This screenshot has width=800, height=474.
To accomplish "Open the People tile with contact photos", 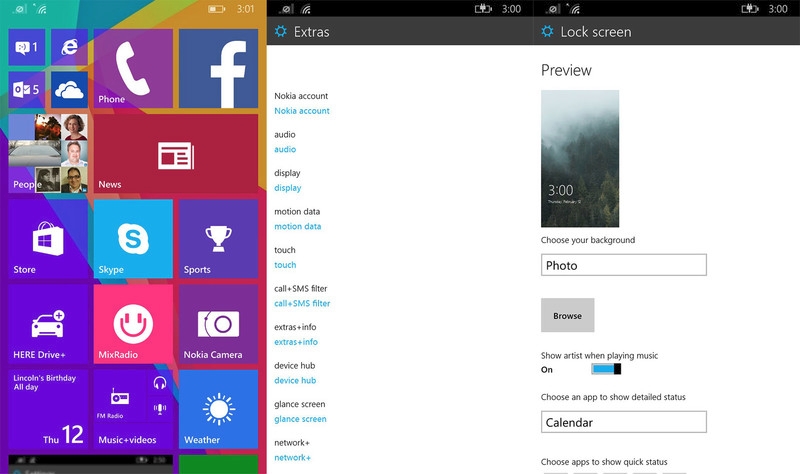I will coord(48,154).
